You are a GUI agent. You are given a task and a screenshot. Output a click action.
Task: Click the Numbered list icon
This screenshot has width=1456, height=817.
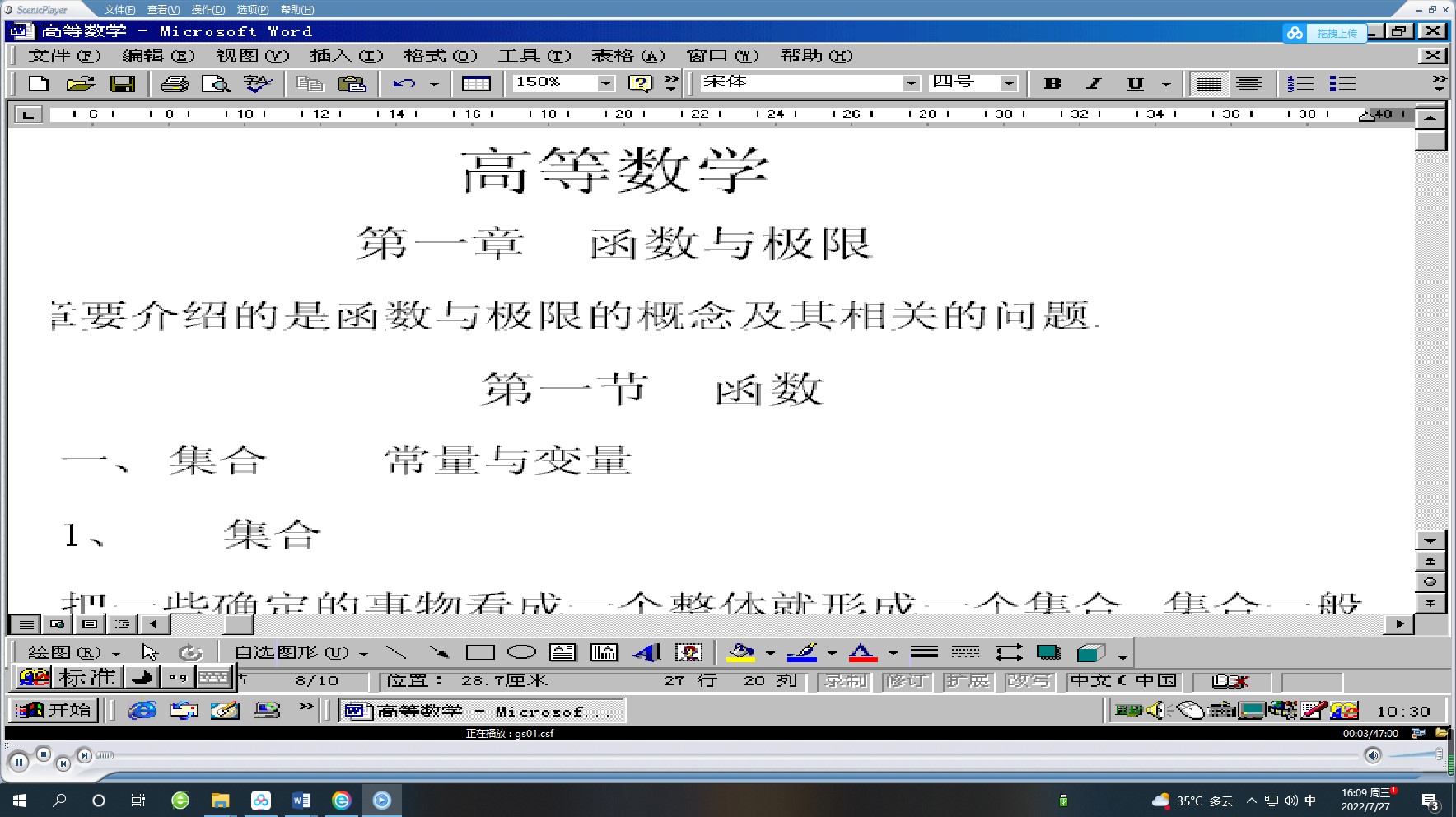coord(1300,83)
